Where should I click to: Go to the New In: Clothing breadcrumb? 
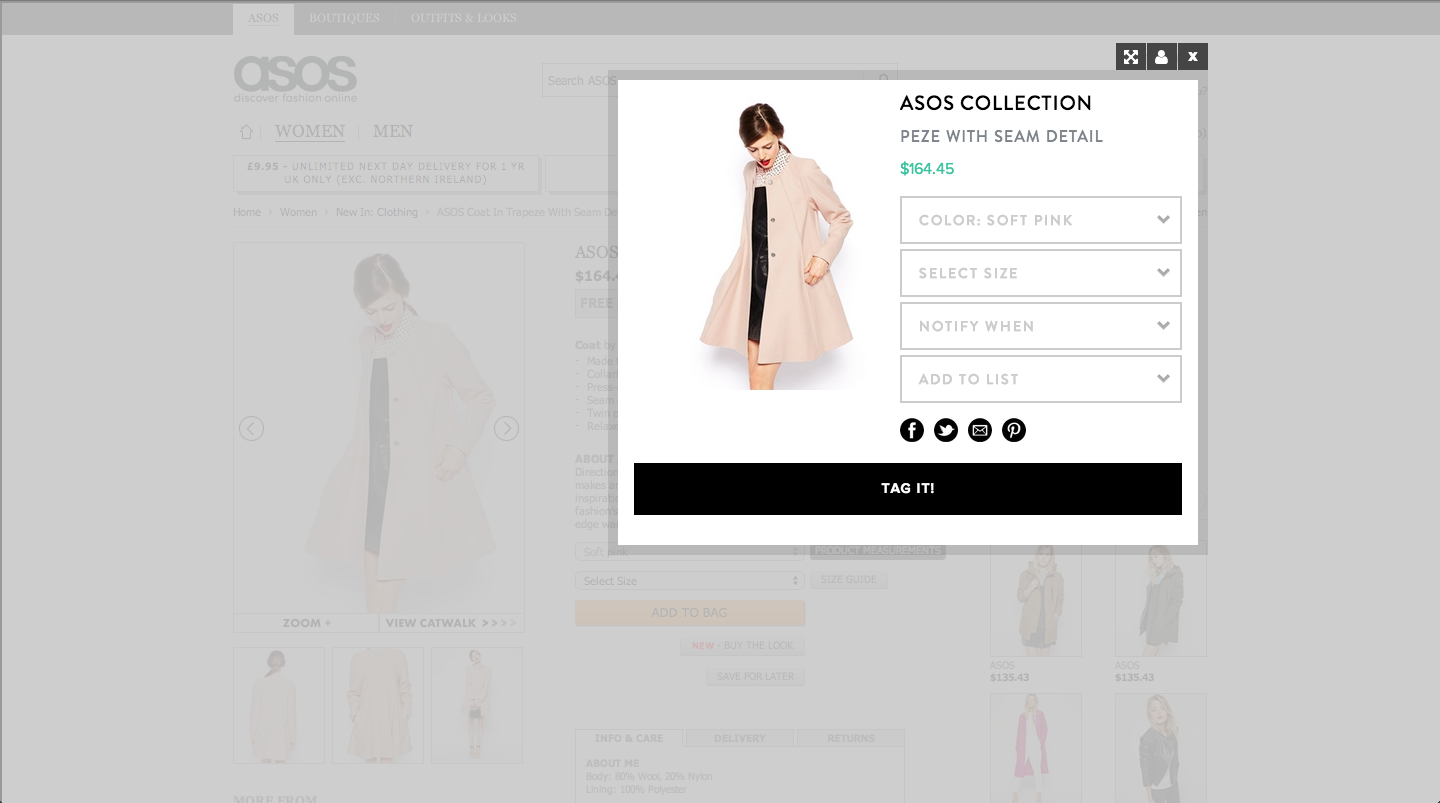(377, 212)
